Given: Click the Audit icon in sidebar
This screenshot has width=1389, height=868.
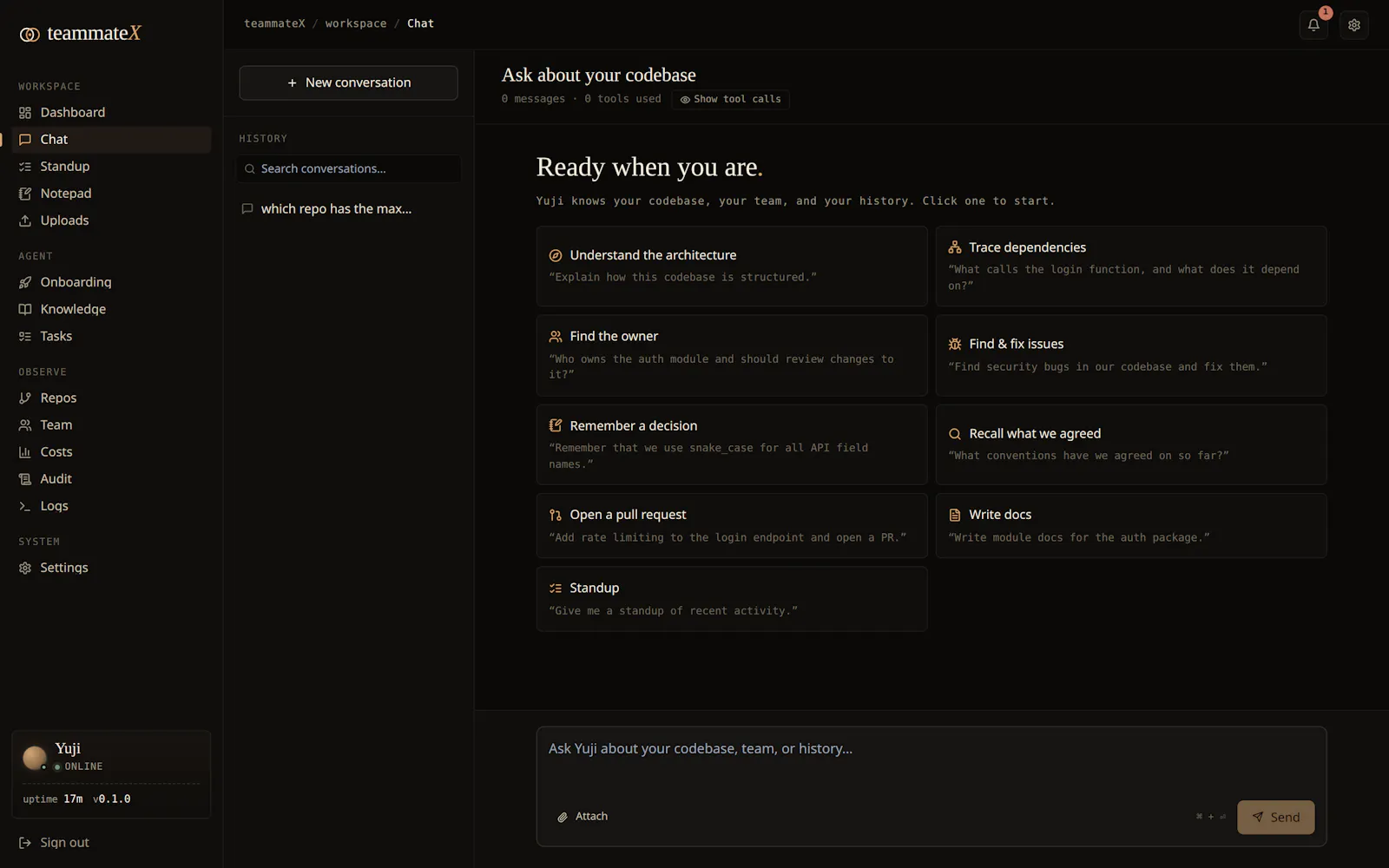Looking at the screenshot, I should 25,478.
